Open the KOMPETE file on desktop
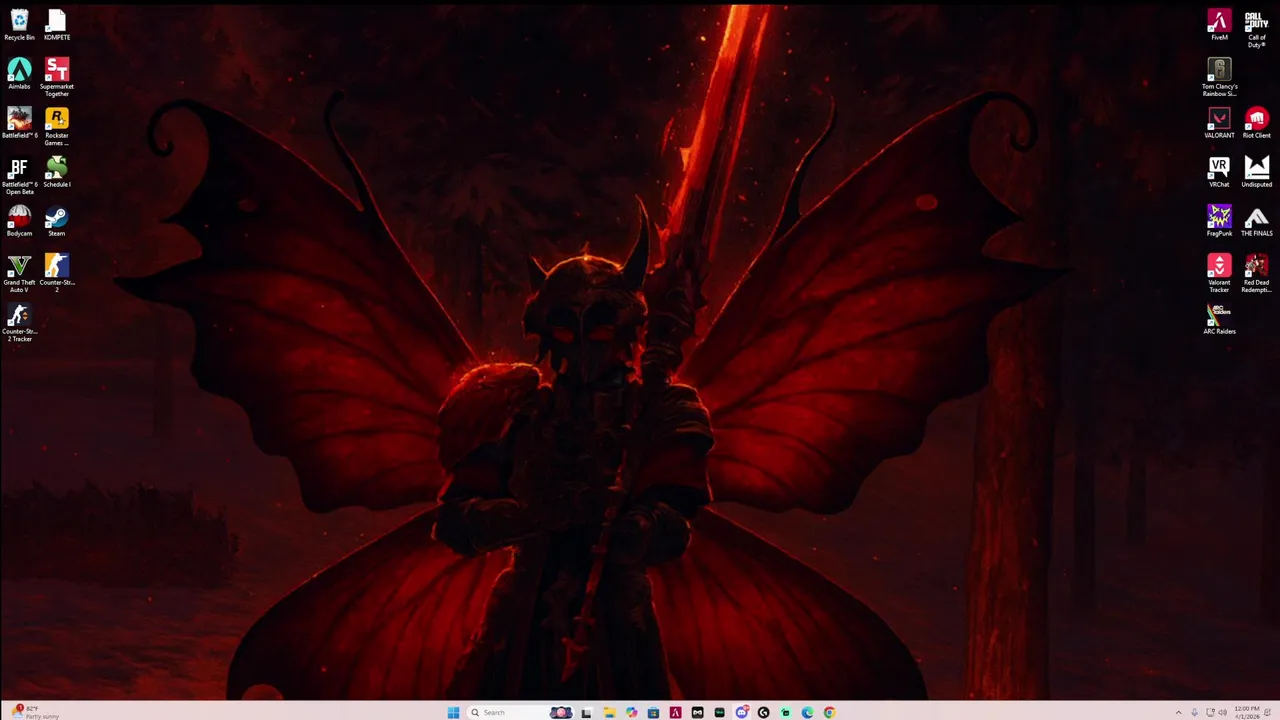 click(56, 25)
